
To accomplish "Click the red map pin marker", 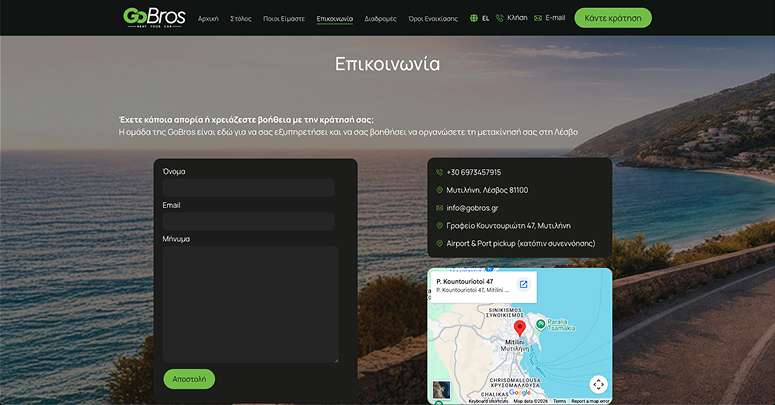I will click(x=519, y=328).
